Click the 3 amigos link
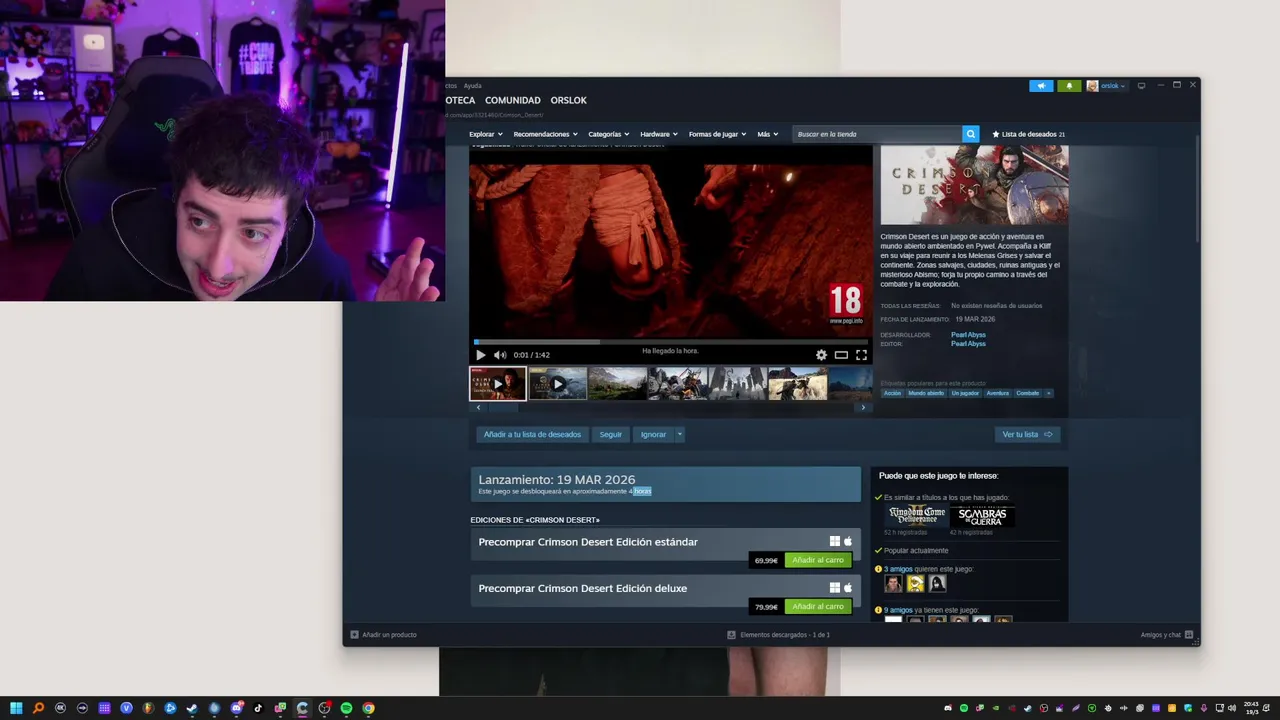Viewport: 1280px width, 720px height. click(x=899, y=569)
